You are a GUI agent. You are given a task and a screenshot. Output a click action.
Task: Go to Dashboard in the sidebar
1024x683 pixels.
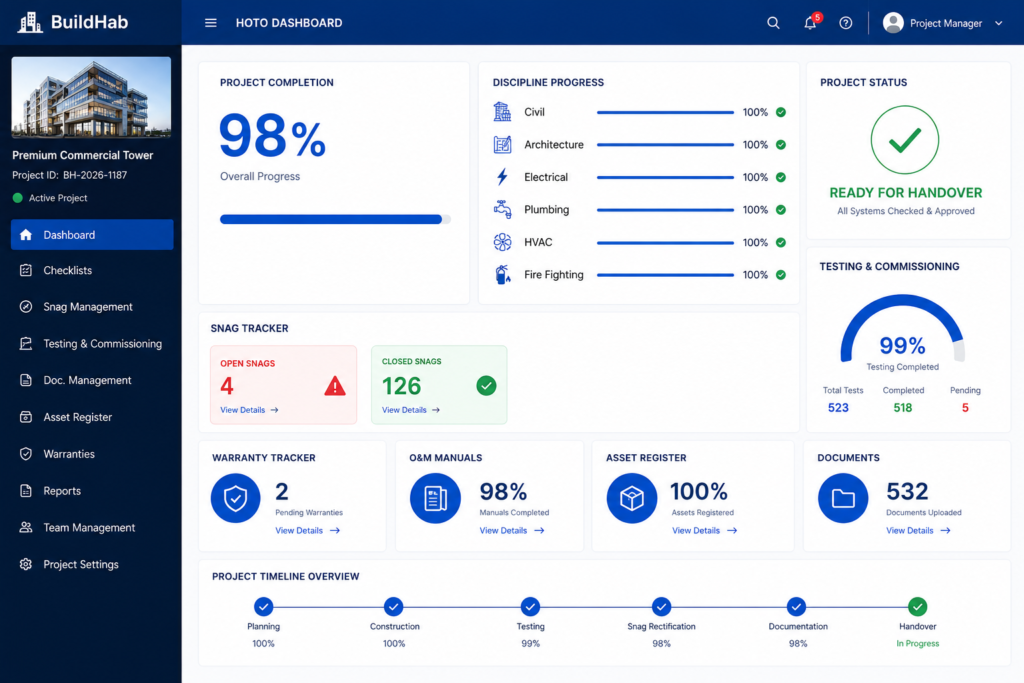[92, 234]
